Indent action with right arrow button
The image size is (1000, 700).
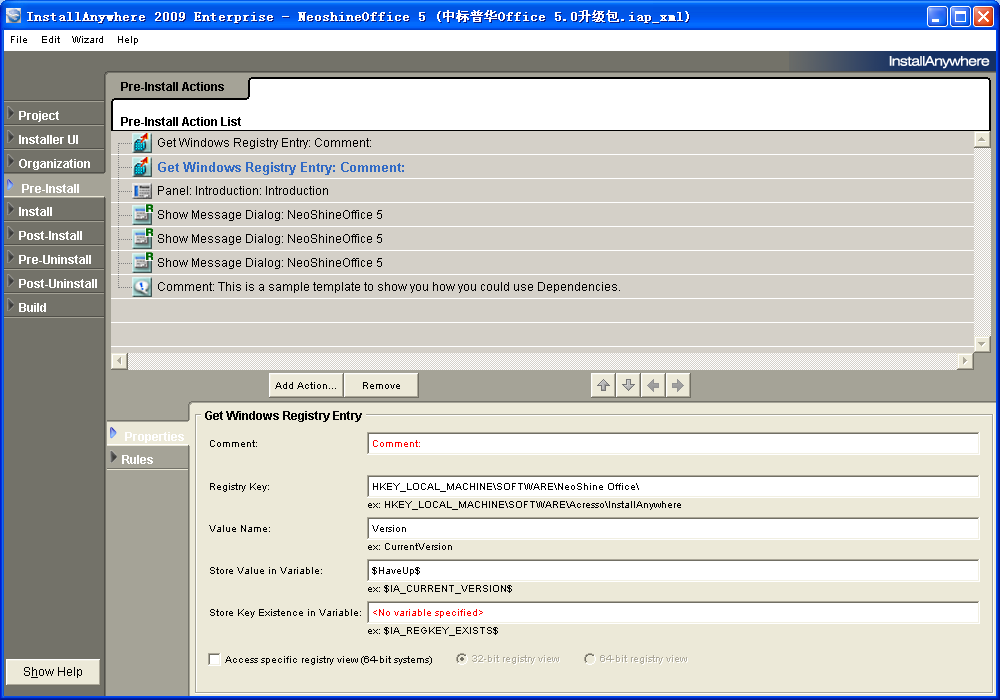click(678, 385)
